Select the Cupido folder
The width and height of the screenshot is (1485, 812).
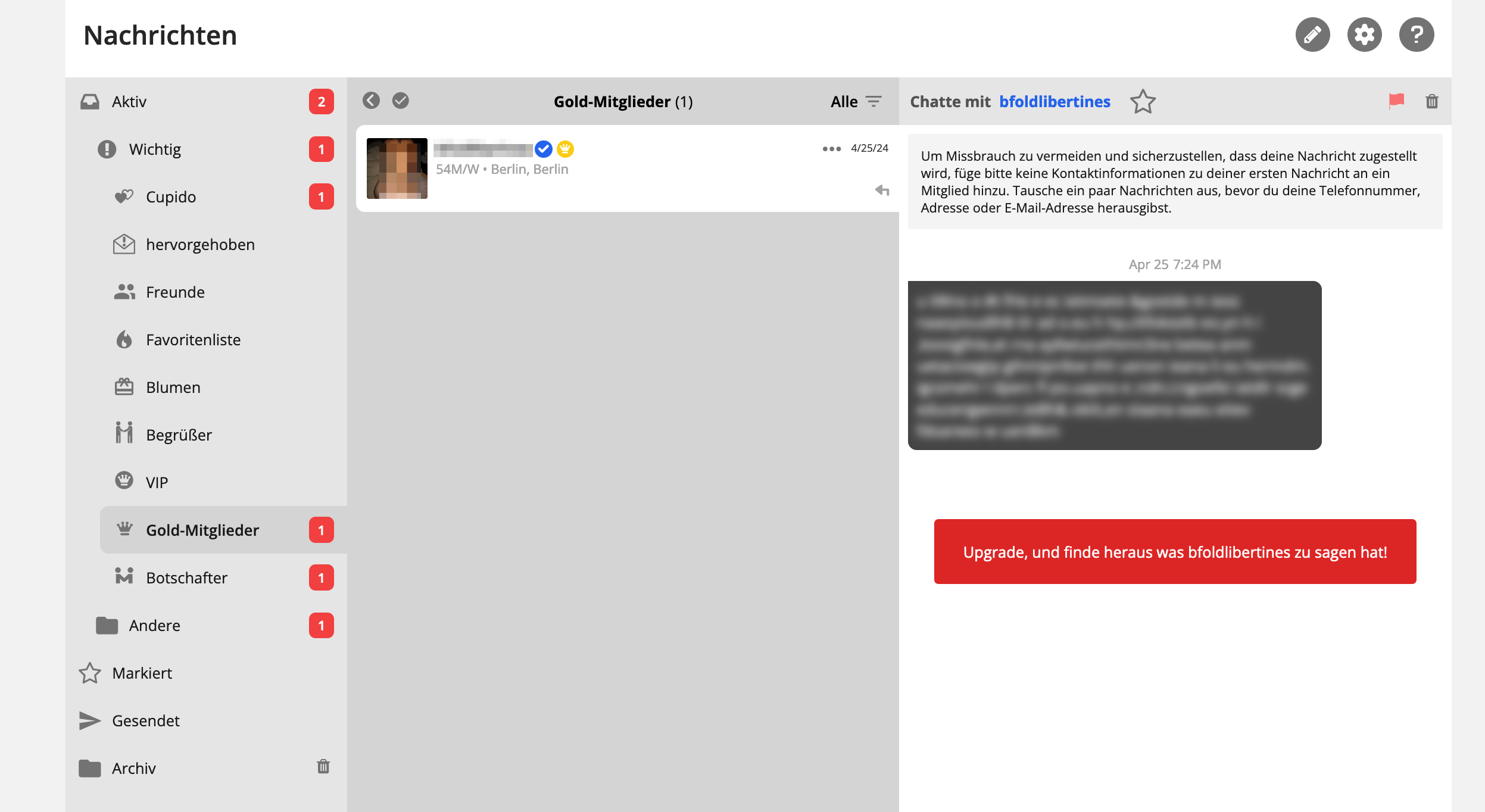[x=171, y=197]
